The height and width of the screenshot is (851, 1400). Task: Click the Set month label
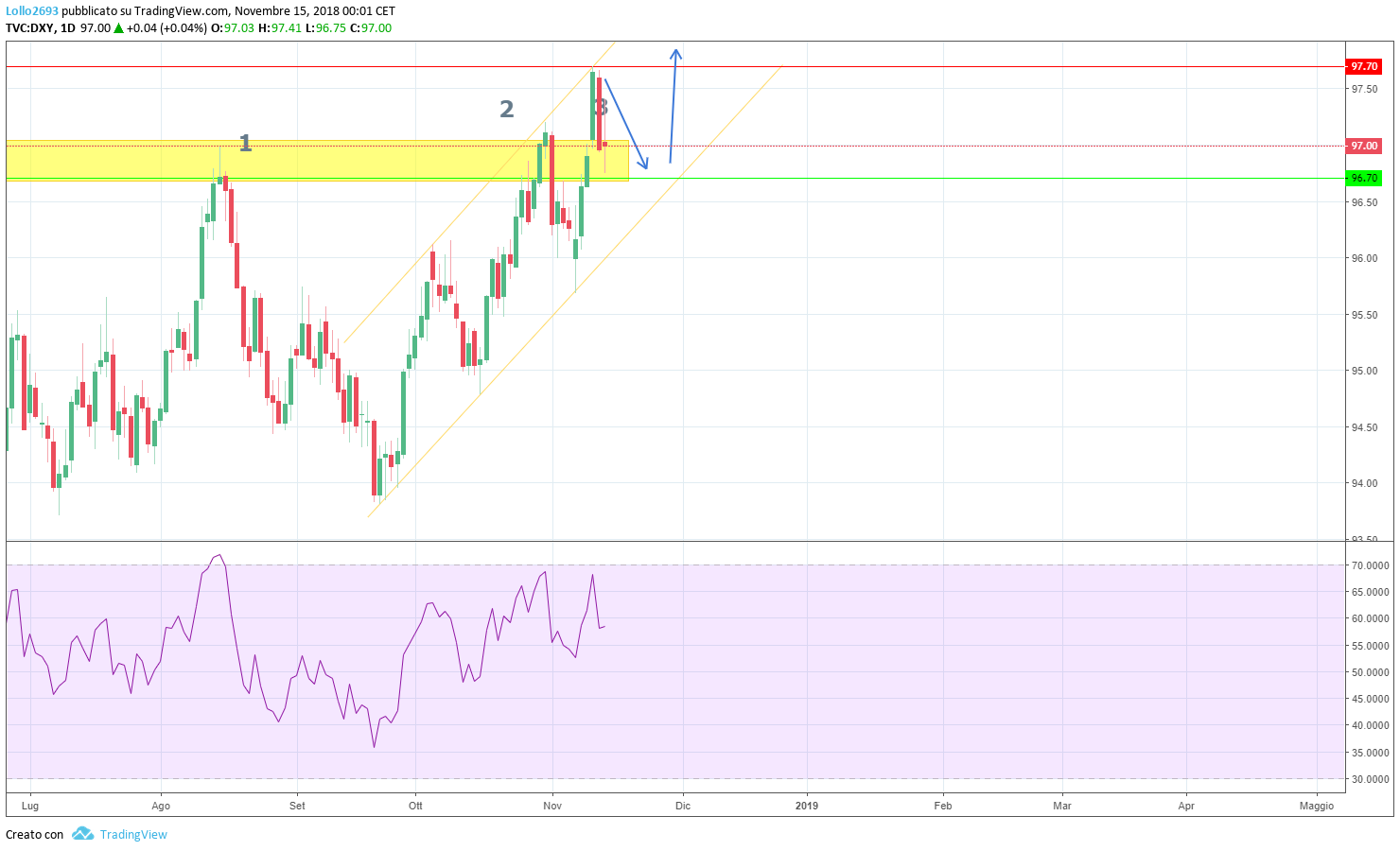(x=297, y=806)
